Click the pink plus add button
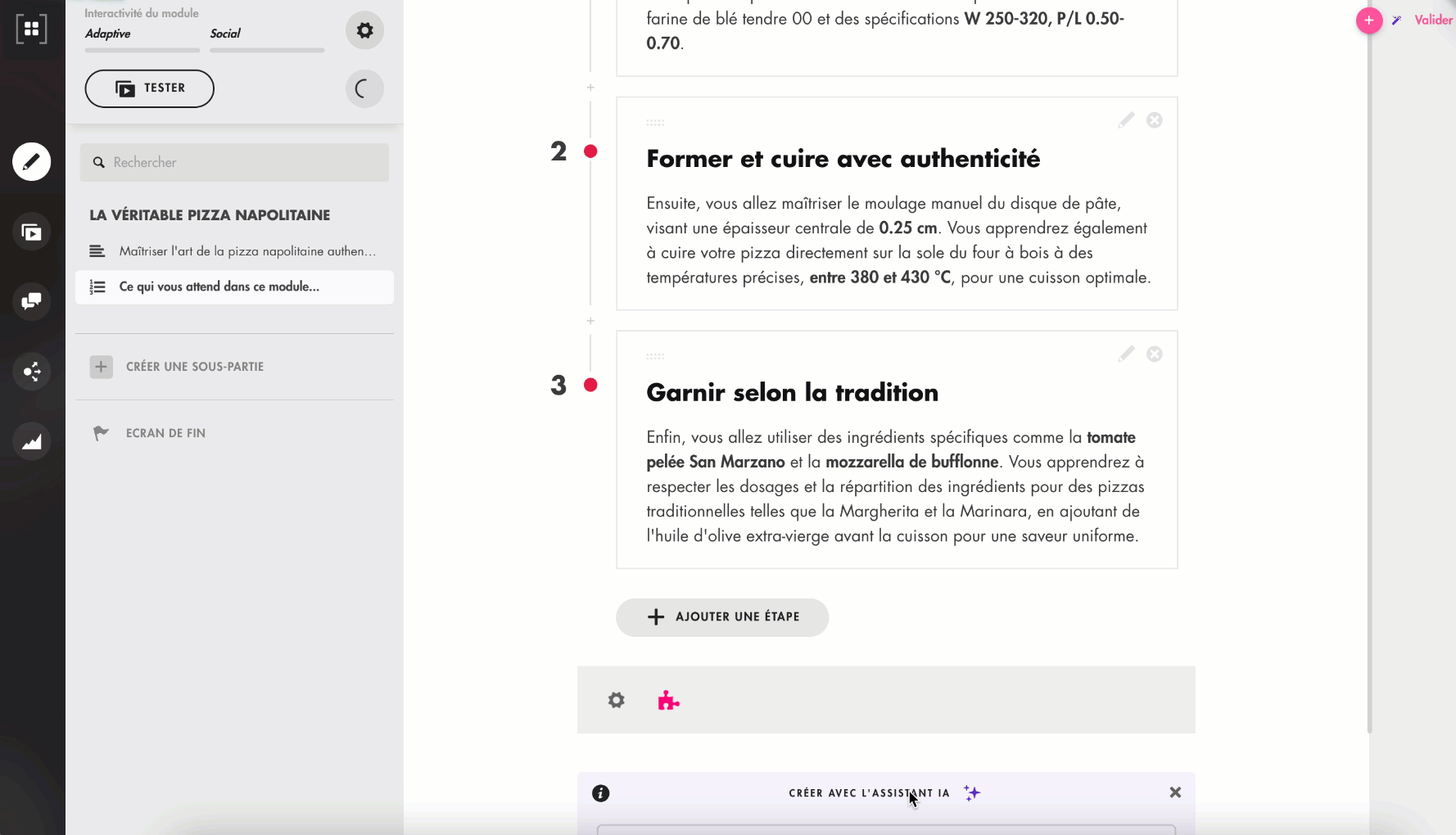The image size is (1456, 835). point(1368,20)
